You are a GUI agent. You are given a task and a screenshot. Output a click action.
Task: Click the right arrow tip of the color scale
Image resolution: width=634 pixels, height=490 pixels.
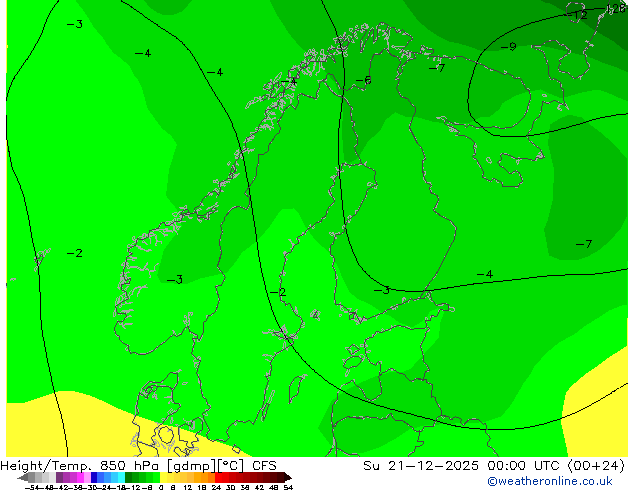(290, 478)
